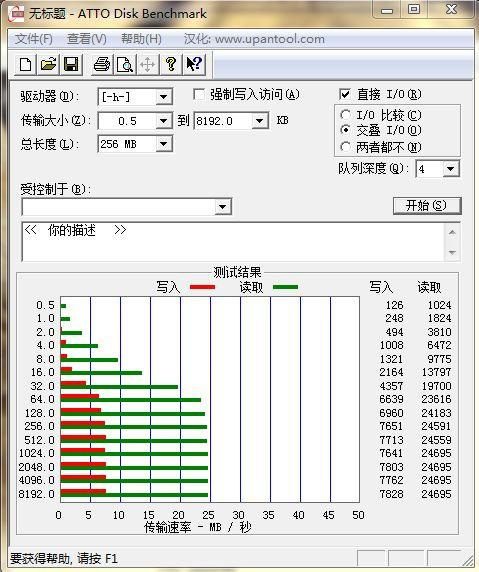Enable the 强制写入访问 checkbox
The height and width of the screenshot is (572, 479).
coord(198,95)
